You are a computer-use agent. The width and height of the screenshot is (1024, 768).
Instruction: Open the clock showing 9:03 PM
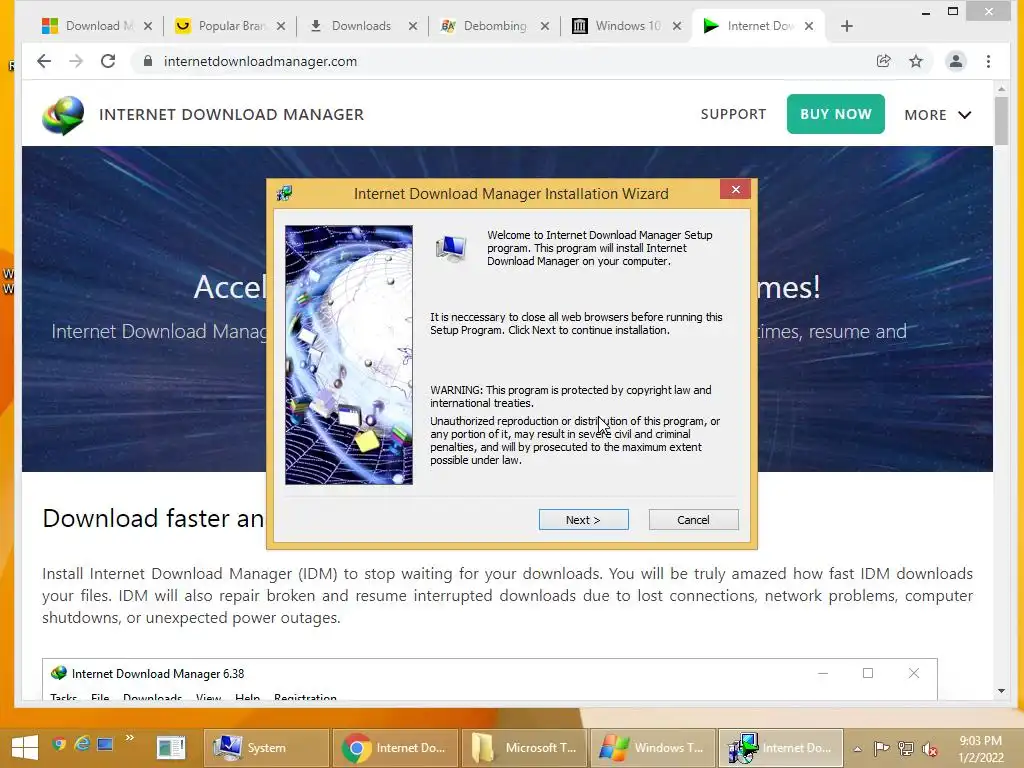981,748
